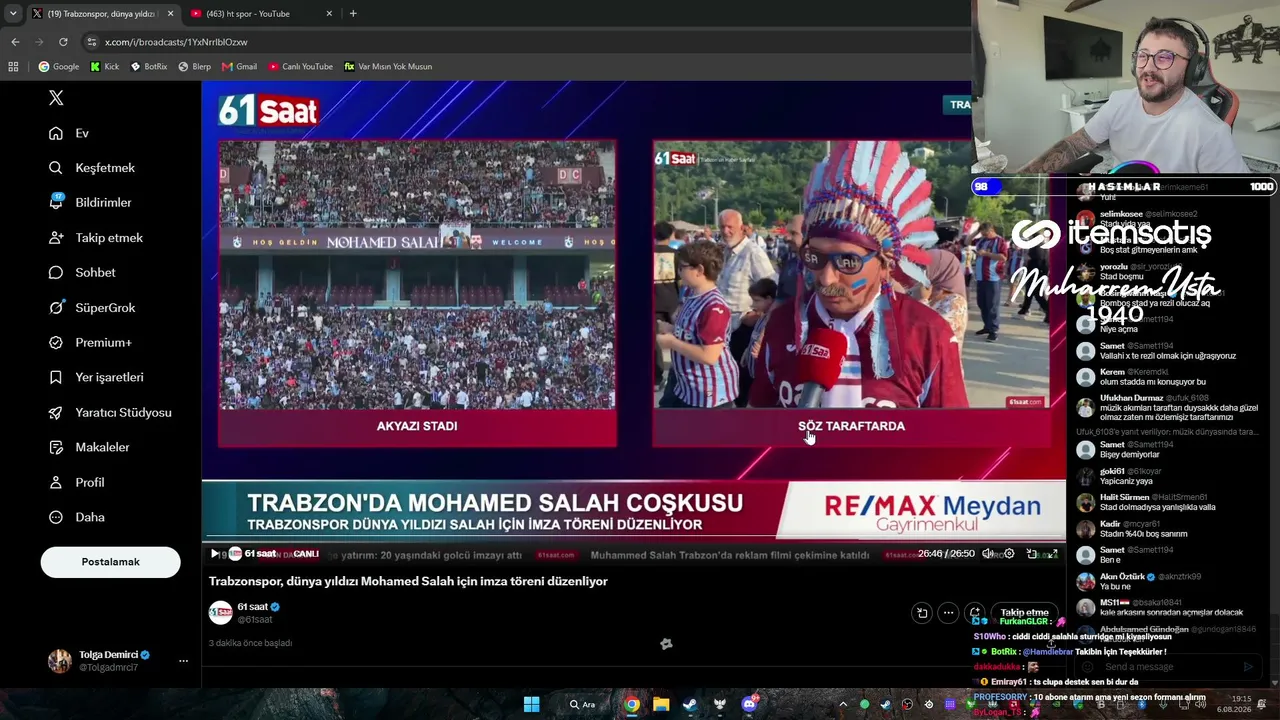Enter fullscreen on the video player
1280x720 pixels.
1053,554
